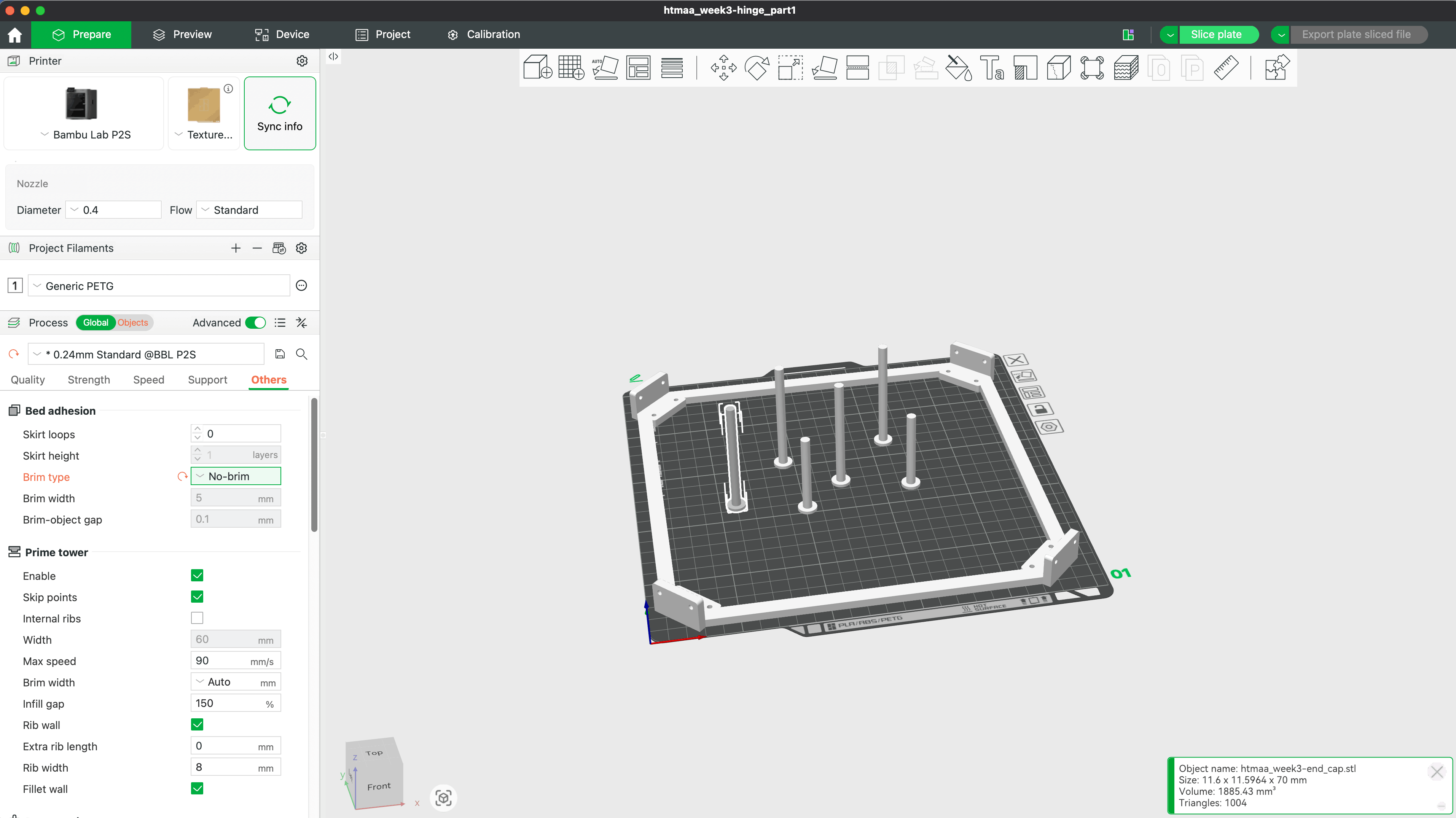Open printer settings gear icon
Image resolution: width=1456 pixels, height=818 pixels.
[x=303, y=61]
